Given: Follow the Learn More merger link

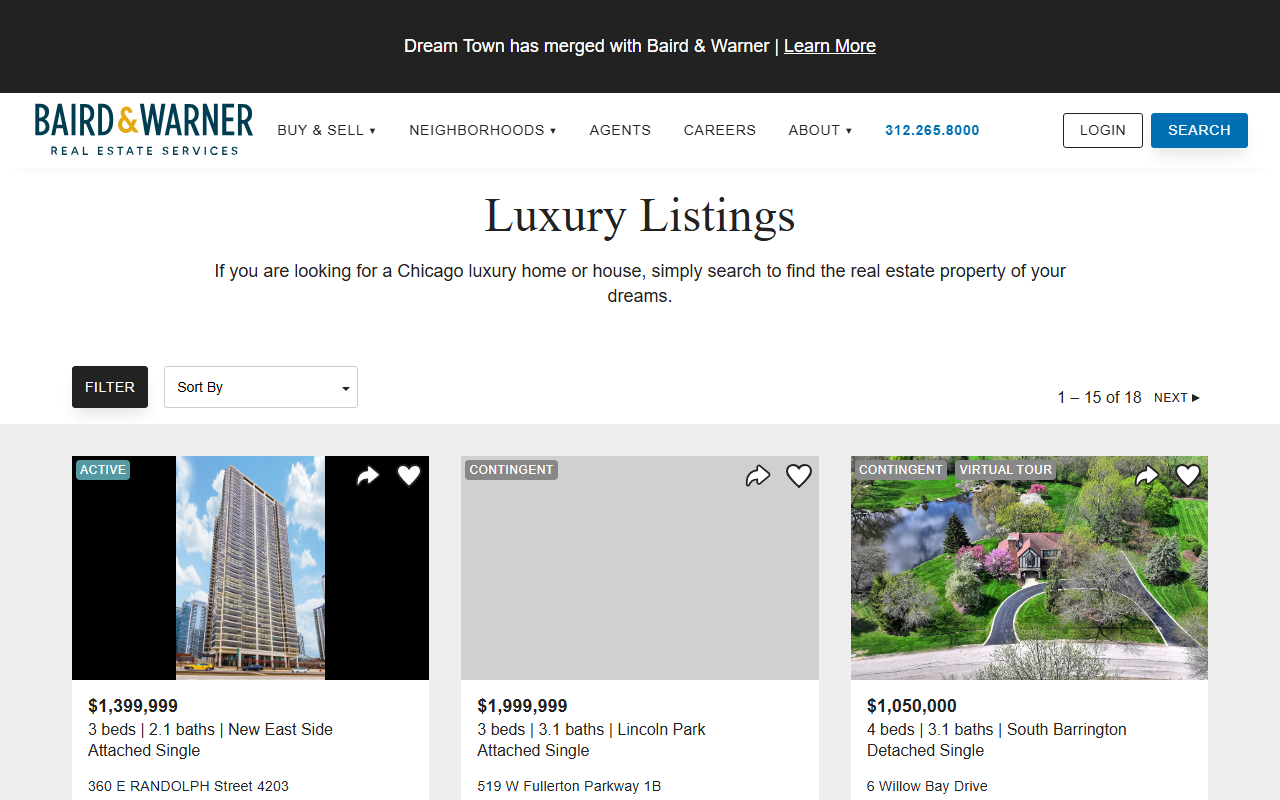Looking at the screenshot, I should pos(830,46).
